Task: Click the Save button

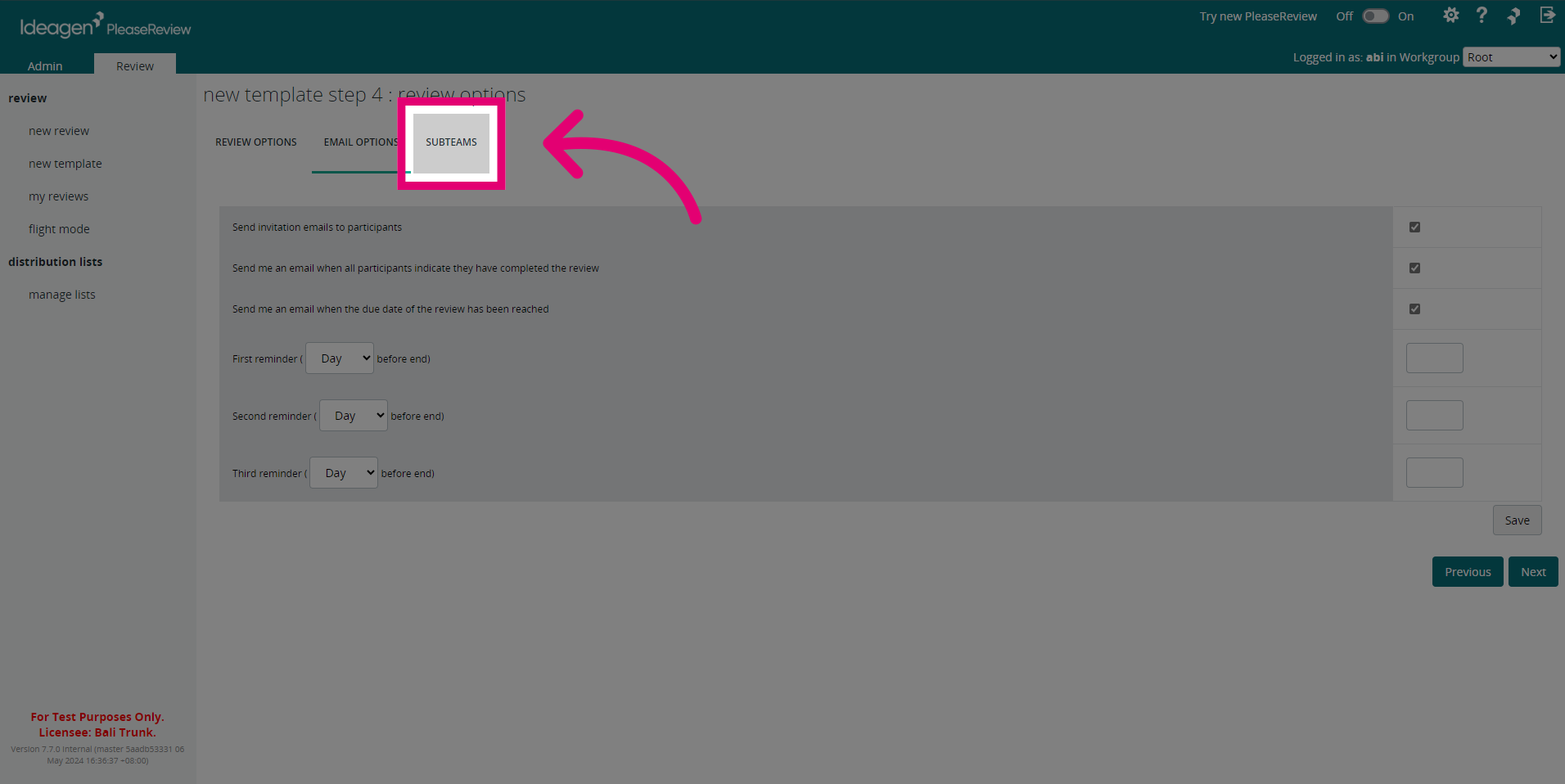Action: click(1517, 520)
